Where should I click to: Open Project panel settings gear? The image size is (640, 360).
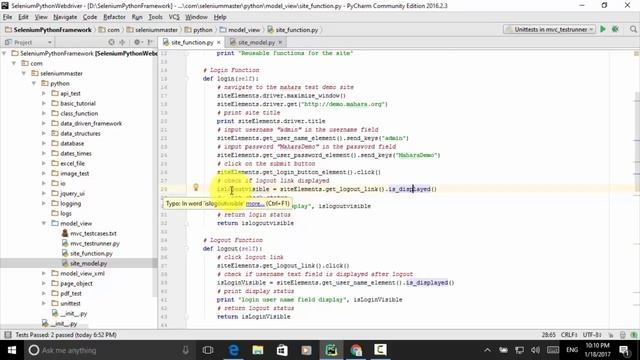[x=138, y=42]
